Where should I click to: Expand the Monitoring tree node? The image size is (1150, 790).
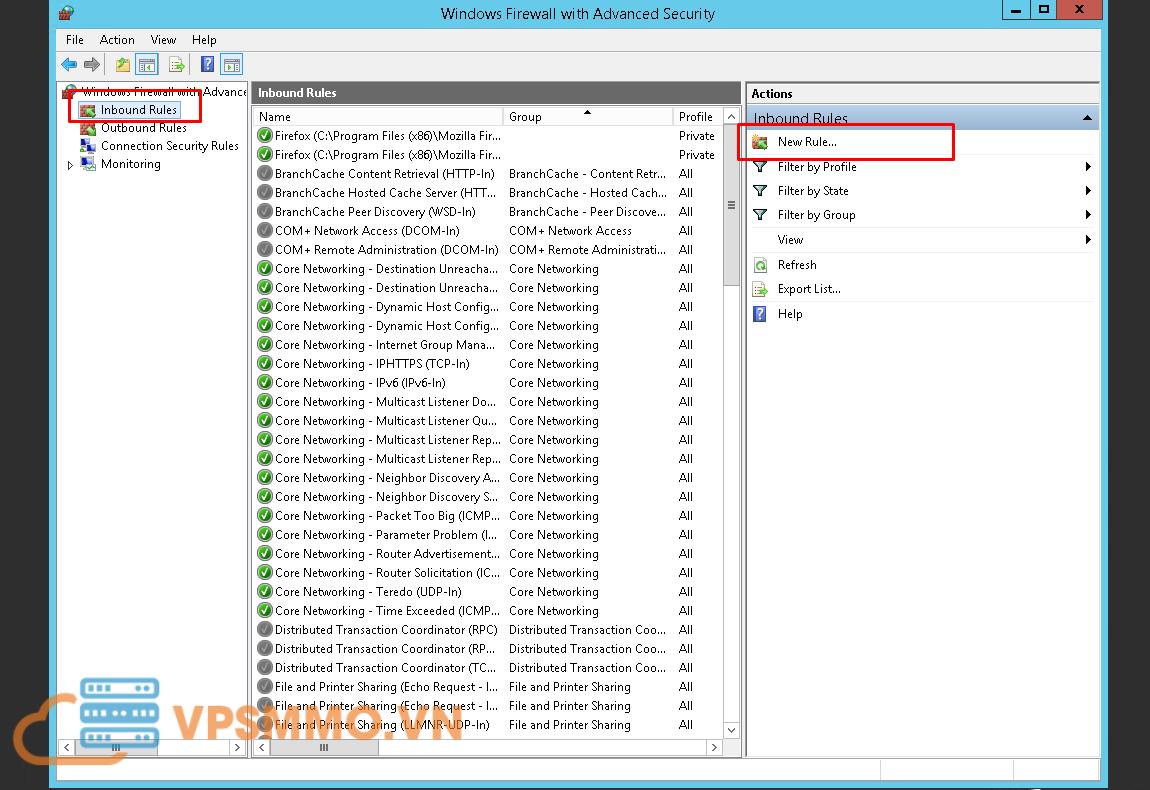[70, 165]
